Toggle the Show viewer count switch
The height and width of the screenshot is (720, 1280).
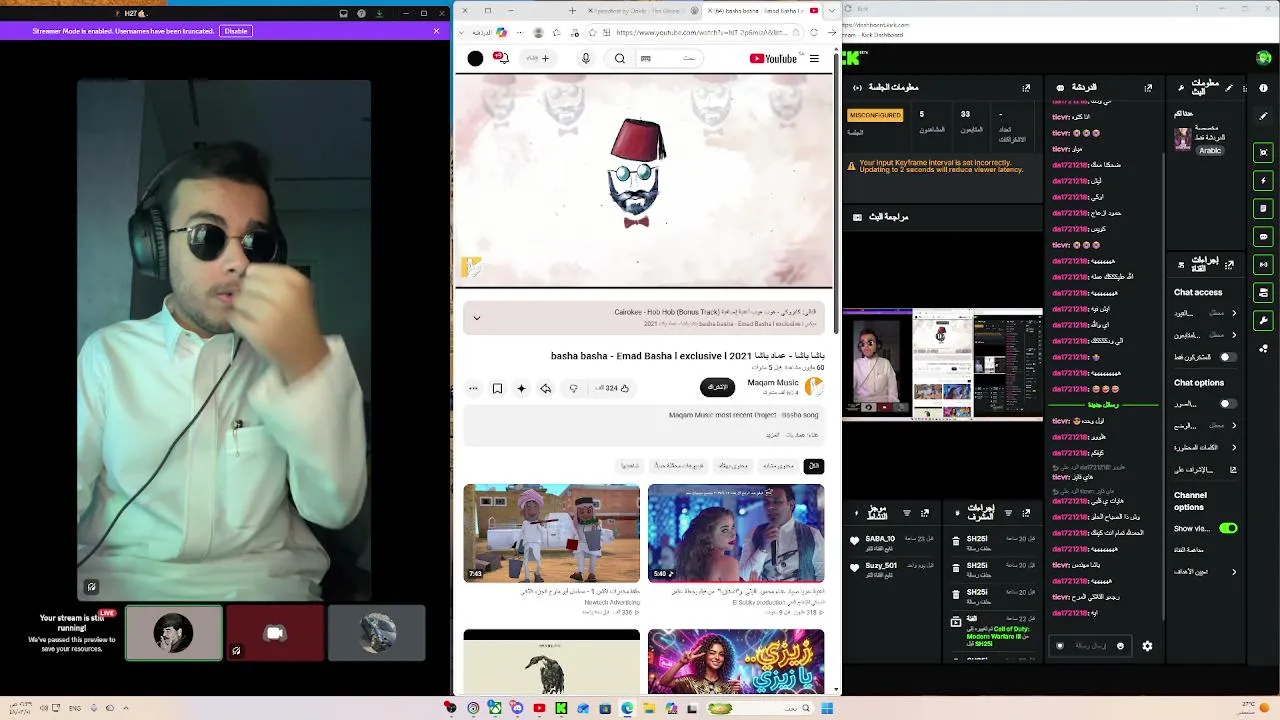click(x=1228, y=528)
